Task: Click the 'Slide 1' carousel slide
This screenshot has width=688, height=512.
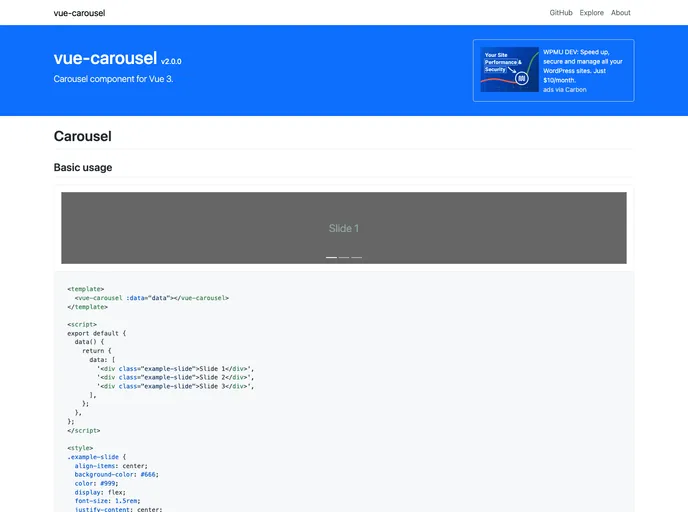Action: [x=344, y=228]
